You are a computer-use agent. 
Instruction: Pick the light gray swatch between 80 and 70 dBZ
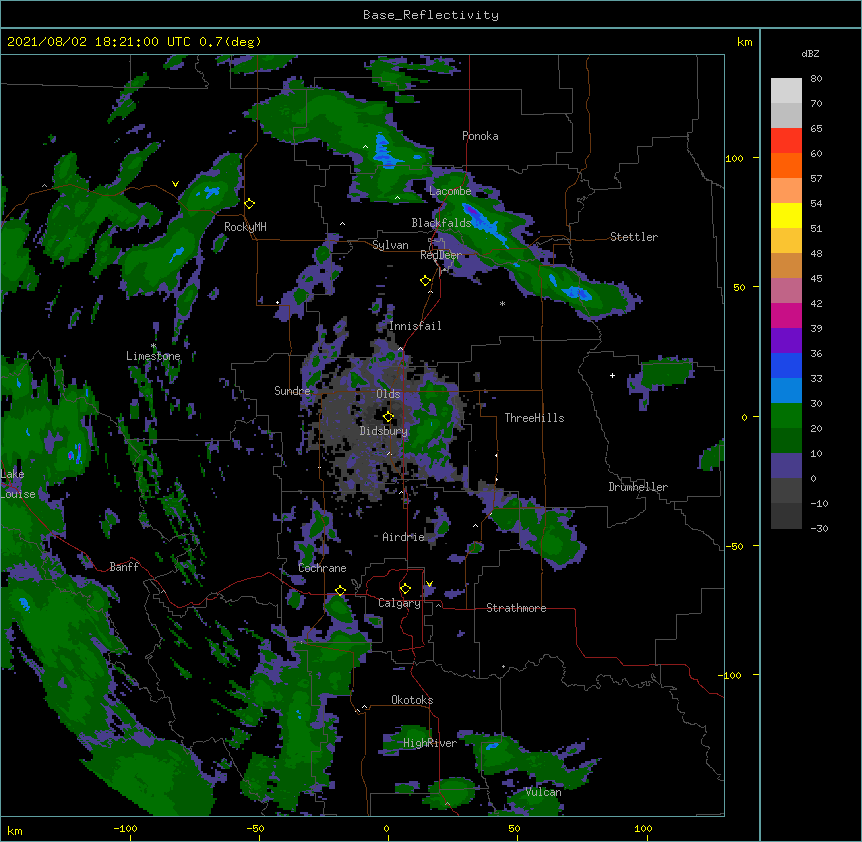point(786,91)
